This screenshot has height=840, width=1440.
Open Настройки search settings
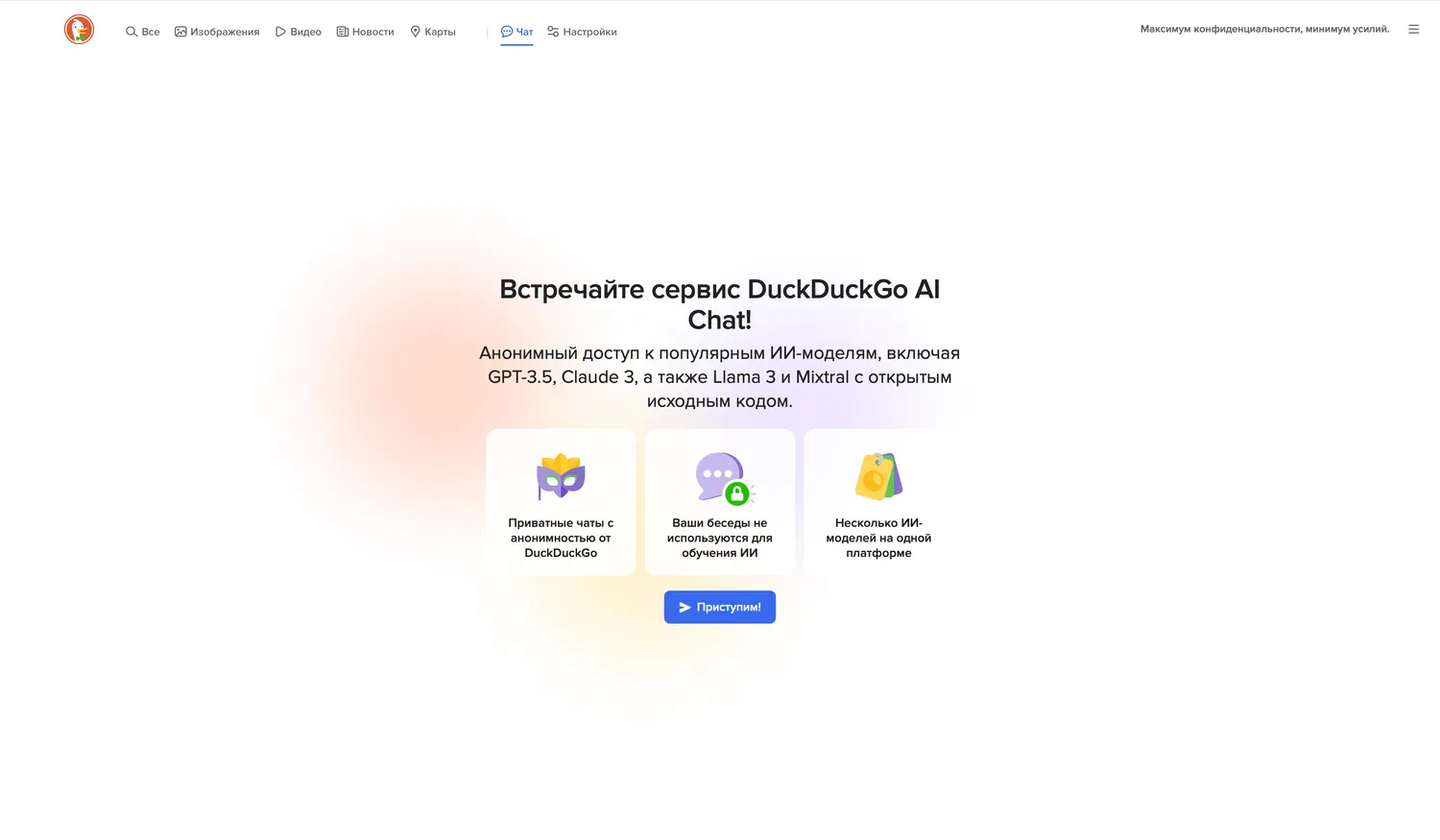582,32
